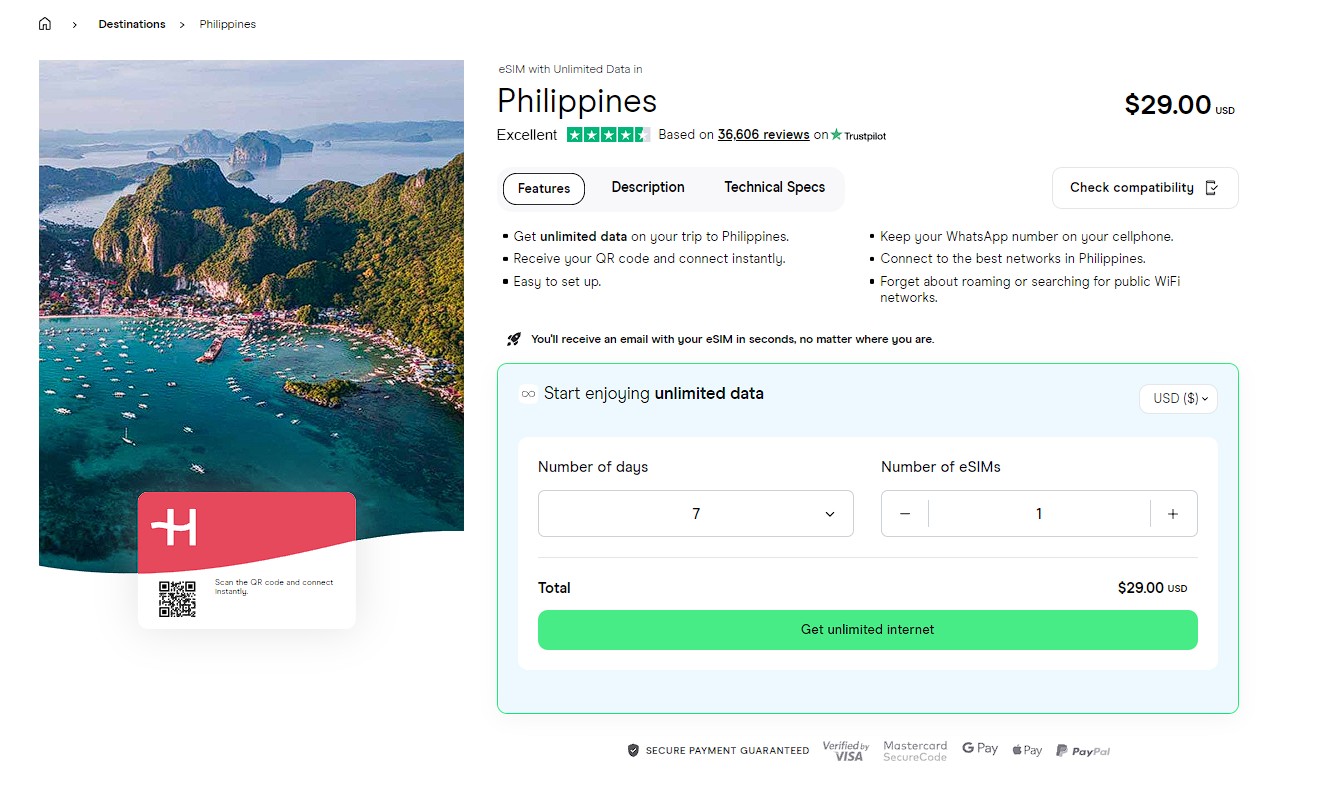1333x785 pixels.
Task: Open the USD ($) currency selector
Action: 1178,398
